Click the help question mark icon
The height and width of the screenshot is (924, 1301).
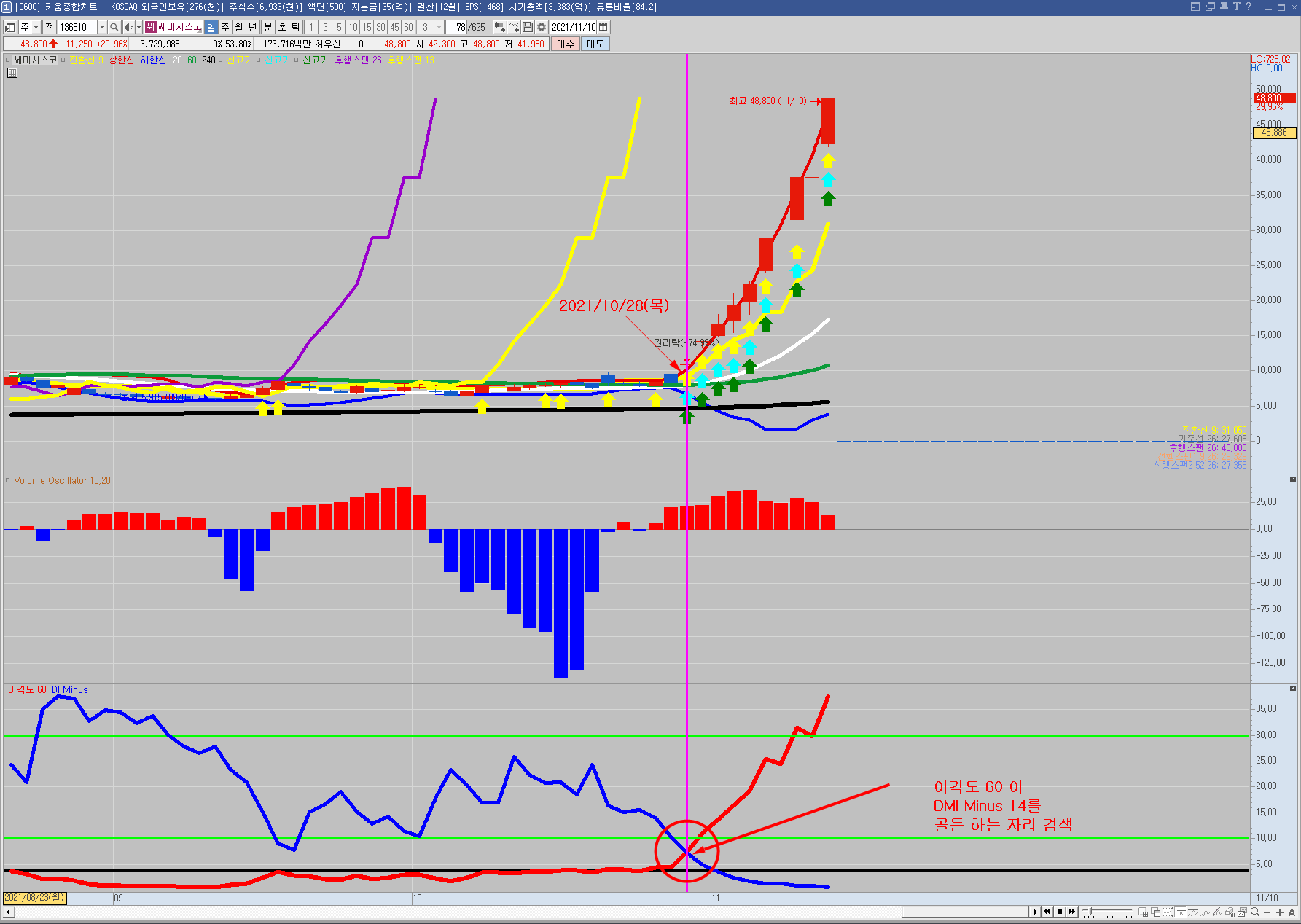1249,7
